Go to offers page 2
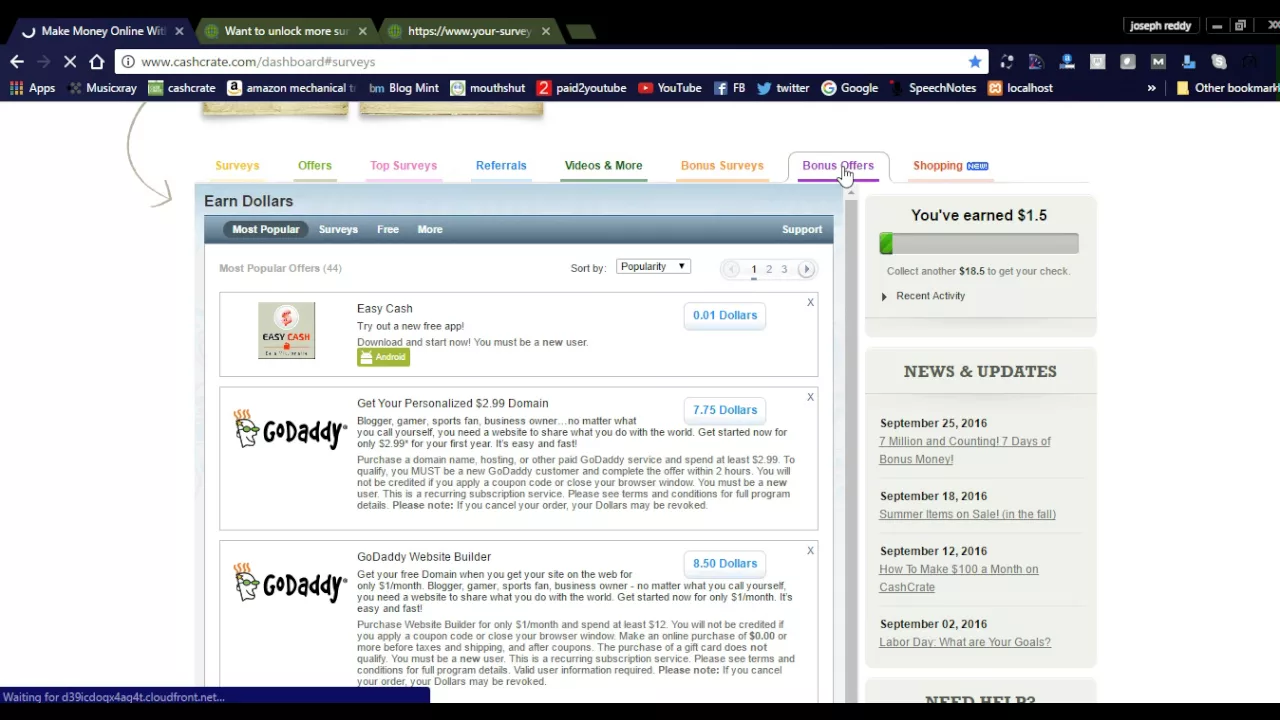Image resolution: width=1280 pixels, height=720 pixels. pos(769,269)
